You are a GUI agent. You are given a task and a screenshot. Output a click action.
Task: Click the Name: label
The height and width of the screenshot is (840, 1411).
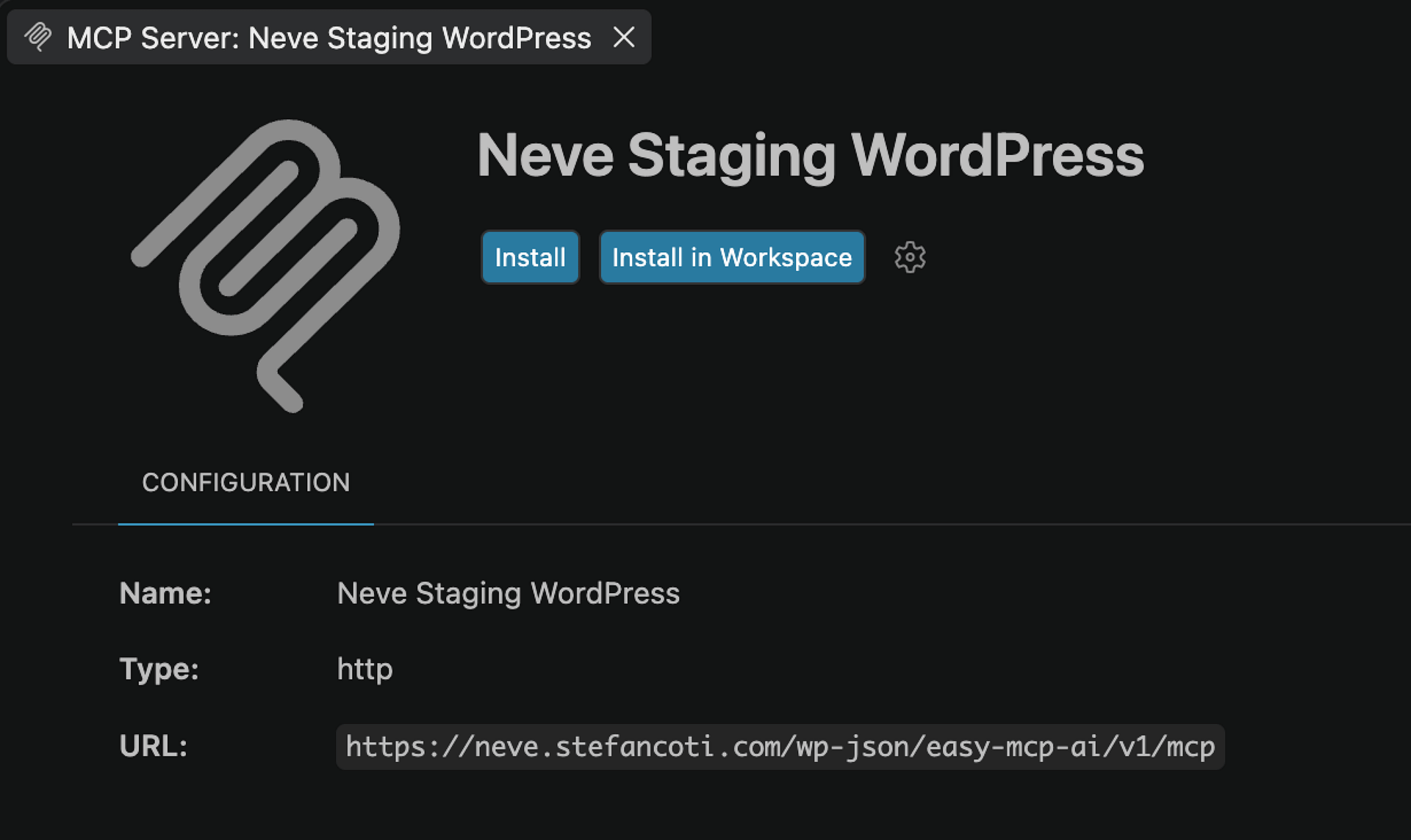[x=165, y=593]
